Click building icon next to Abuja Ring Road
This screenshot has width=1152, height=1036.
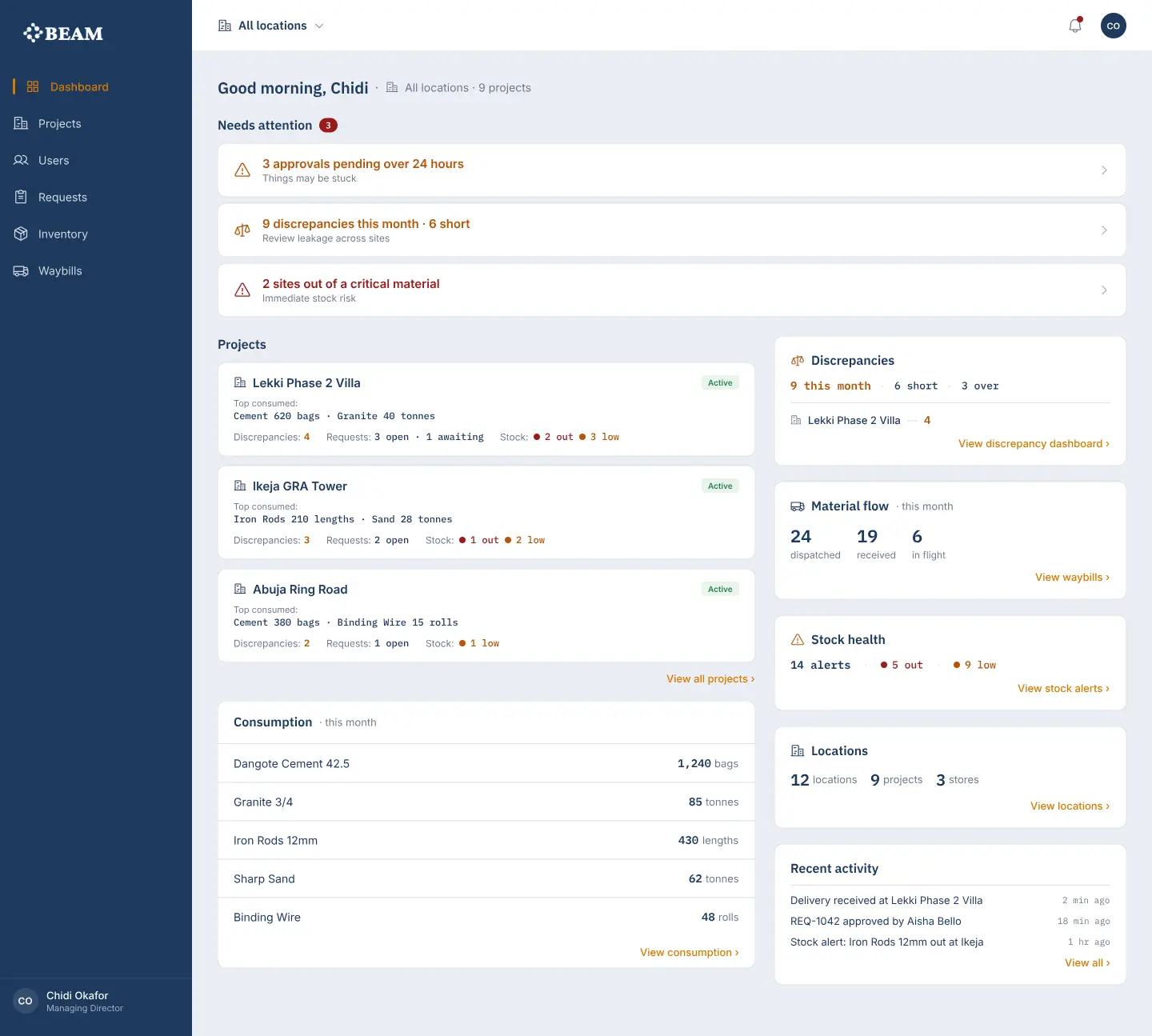tap(240, 589)
